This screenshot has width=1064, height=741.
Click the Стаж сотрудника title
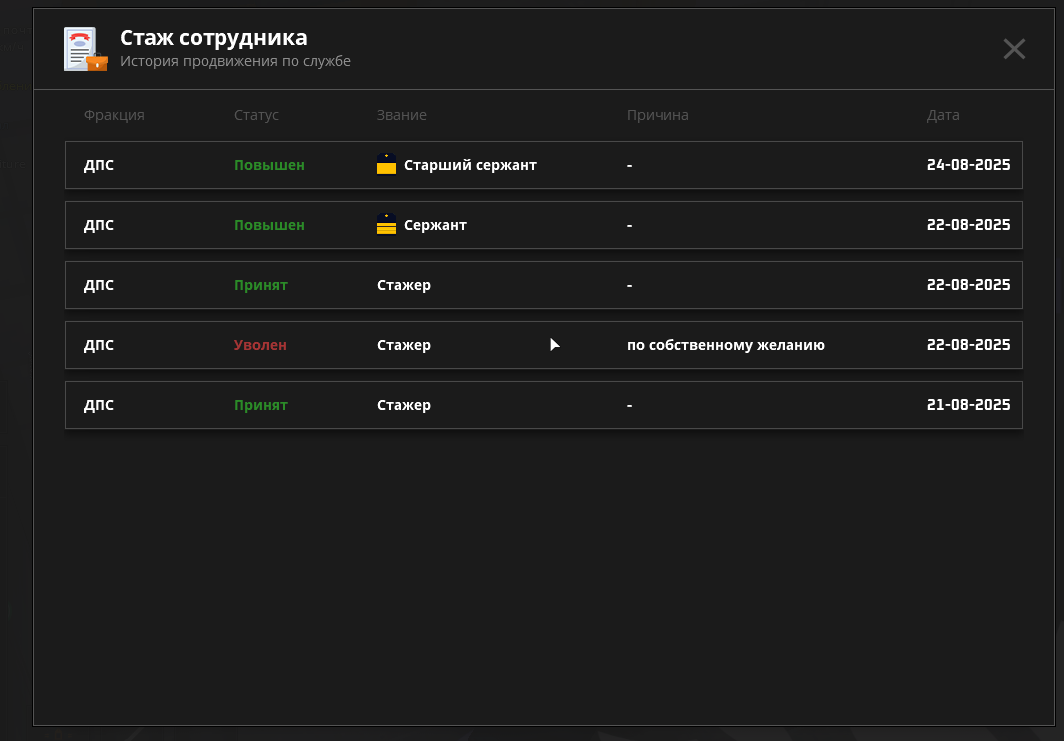pos(214,37)
